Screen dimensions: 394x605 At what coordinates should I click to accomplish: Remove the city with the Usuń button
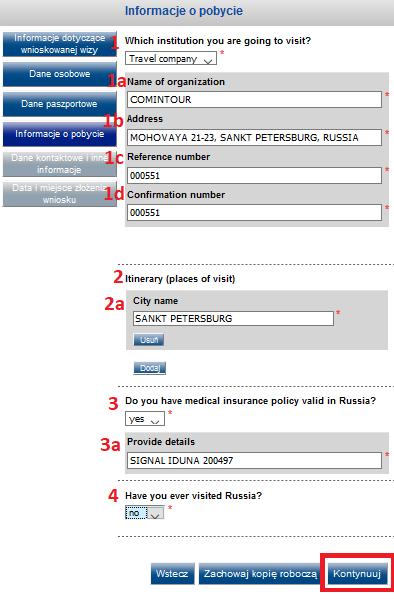point(149,340)
